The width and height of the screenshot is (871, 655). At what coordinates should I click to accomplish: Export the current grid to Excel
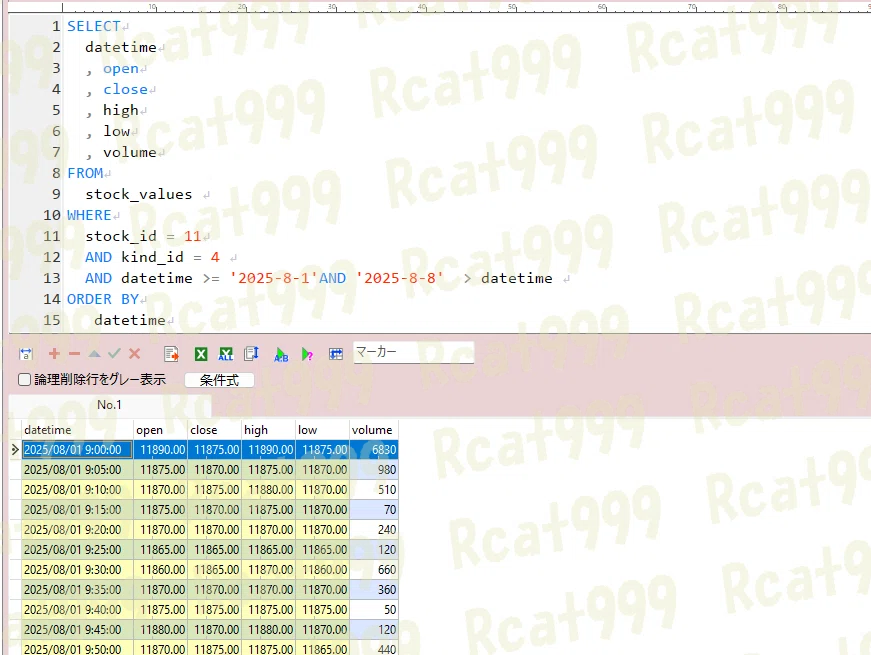point(201,354)
